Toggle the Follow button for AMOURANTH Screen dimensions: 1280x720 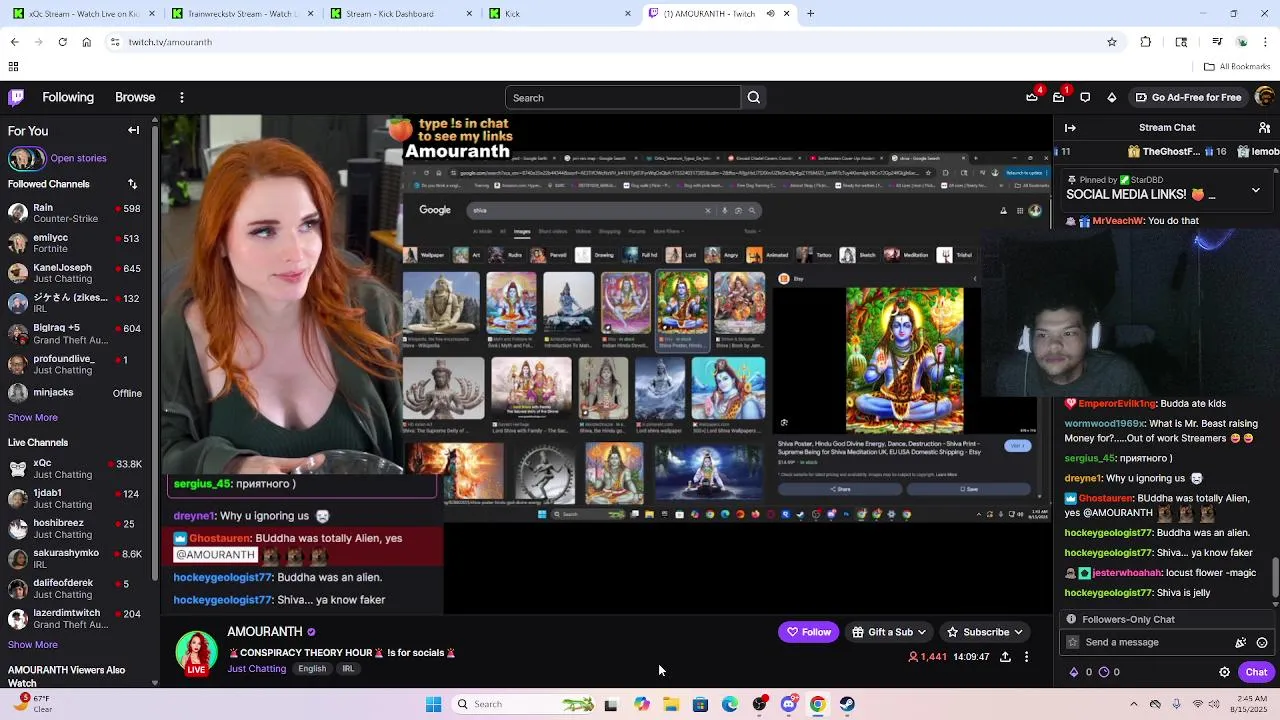click(x=808, y=632)
